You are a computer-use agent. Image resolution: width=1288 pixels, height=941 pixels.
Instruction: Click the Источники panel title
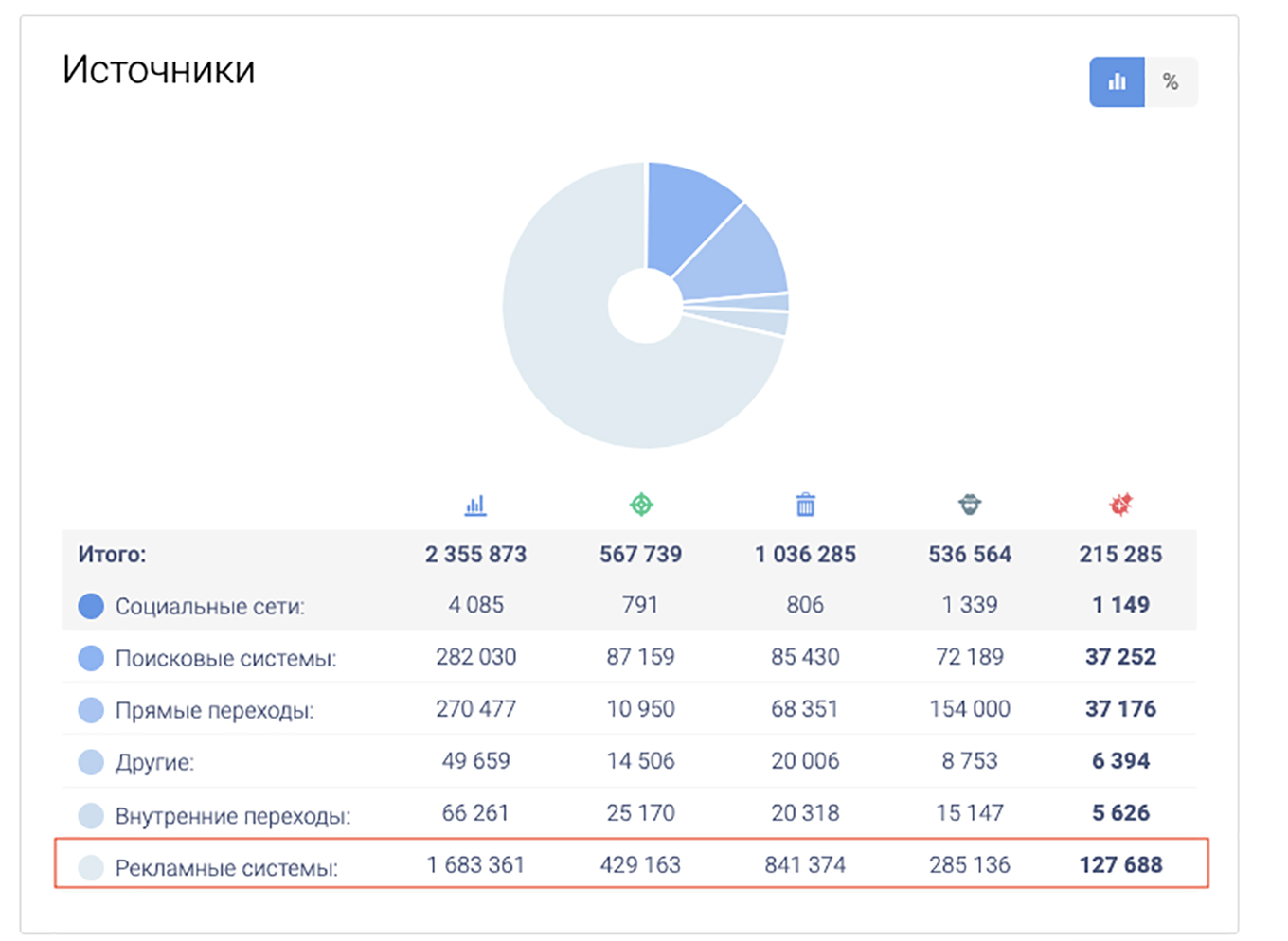point(159,70)
